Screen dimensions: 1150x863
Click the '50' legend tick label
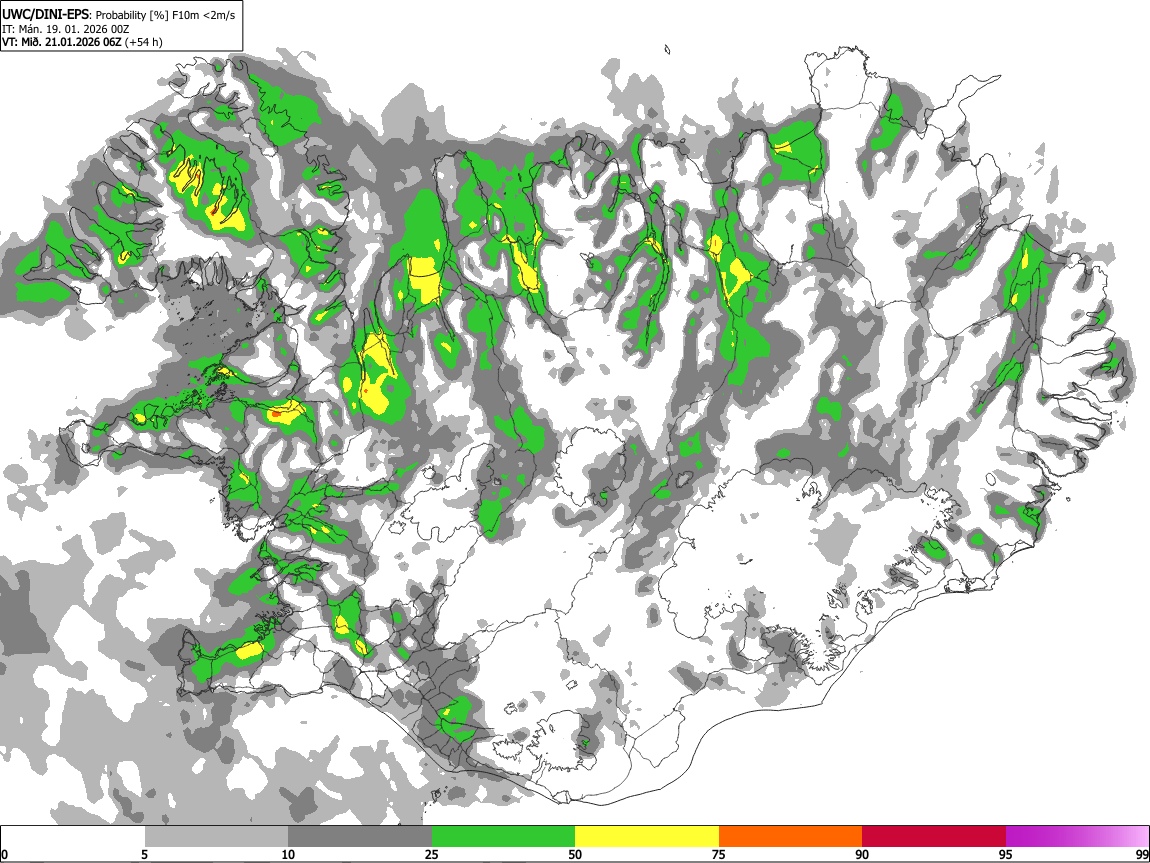pyautogui.click(x=575, y=855)
